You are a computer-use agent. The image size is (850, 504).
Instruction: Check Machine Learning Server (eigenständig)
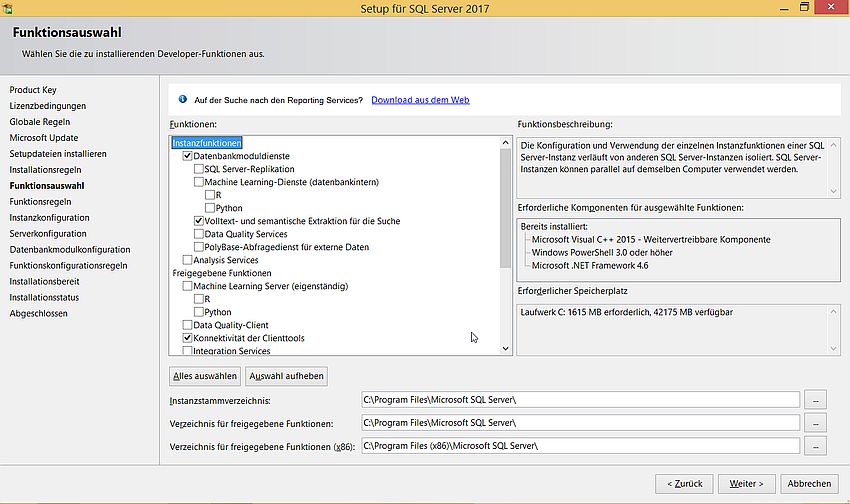click(x=188, y=286)
